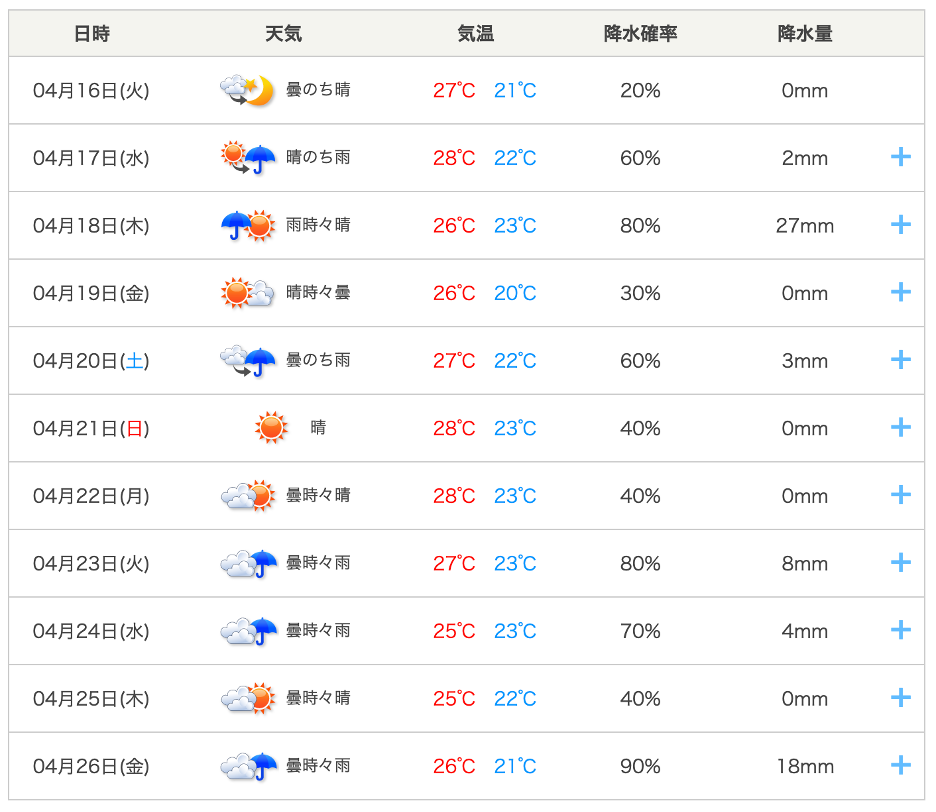Expand the 04月26日 forecast plus icon
The width and height of the screenshot is (936, 812).
[901, 765]
